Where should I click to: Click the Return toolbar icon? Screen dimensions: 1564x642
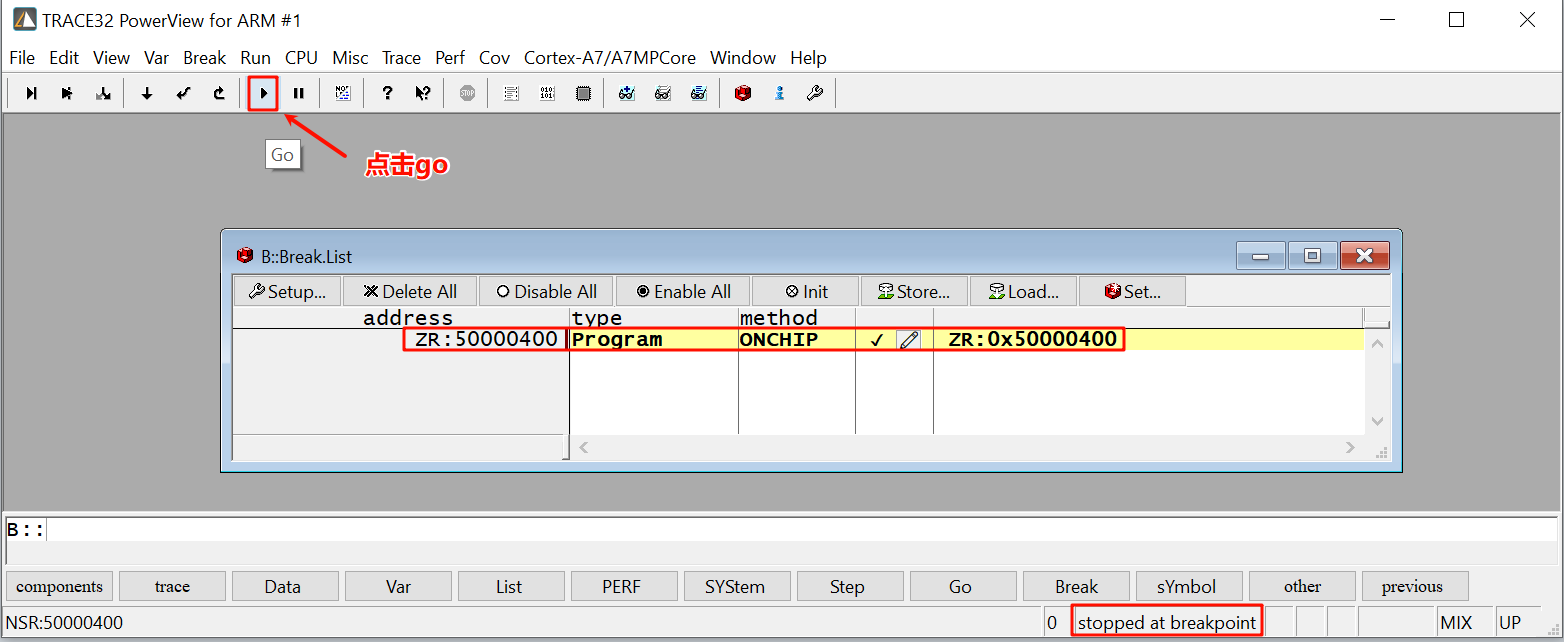[x=183, y=93]
